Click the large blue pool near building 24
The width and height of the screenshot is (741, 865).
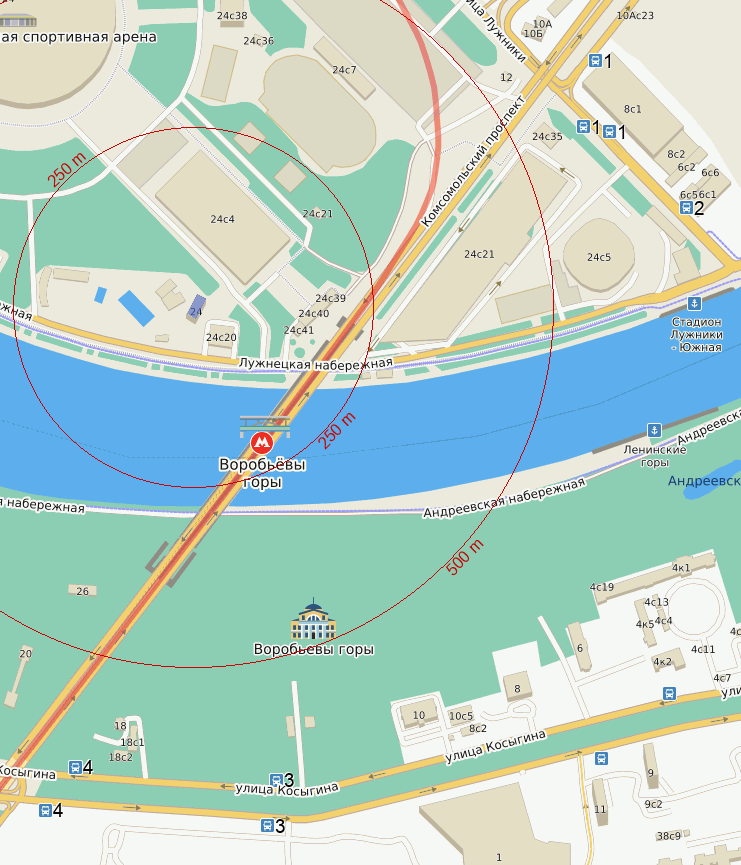136,308
